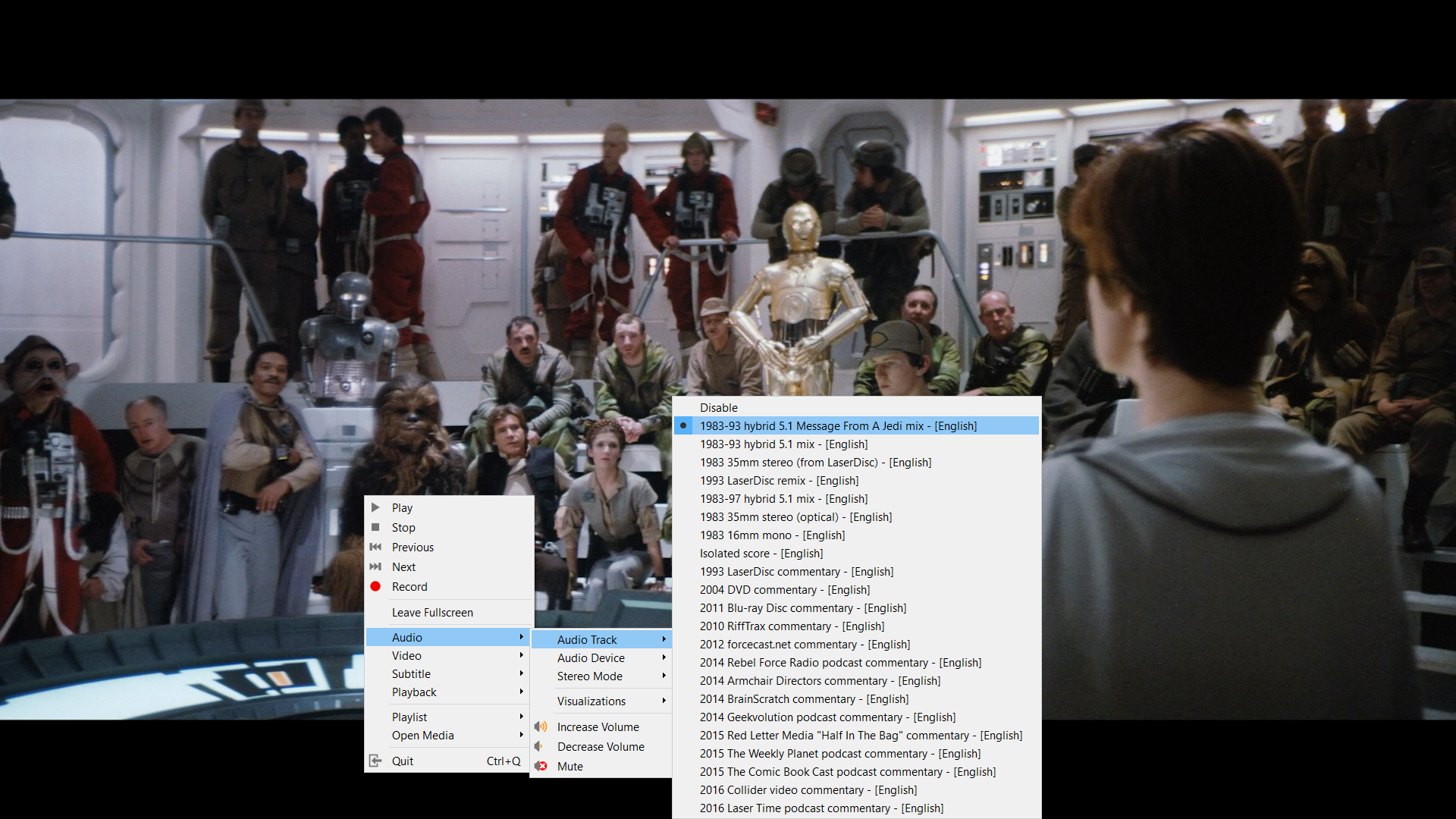The height and width of the screenshot is (819, 1456).
Task: Select 1983 35mm stereo (from LaserDisc) track
Action: [856, 462]
